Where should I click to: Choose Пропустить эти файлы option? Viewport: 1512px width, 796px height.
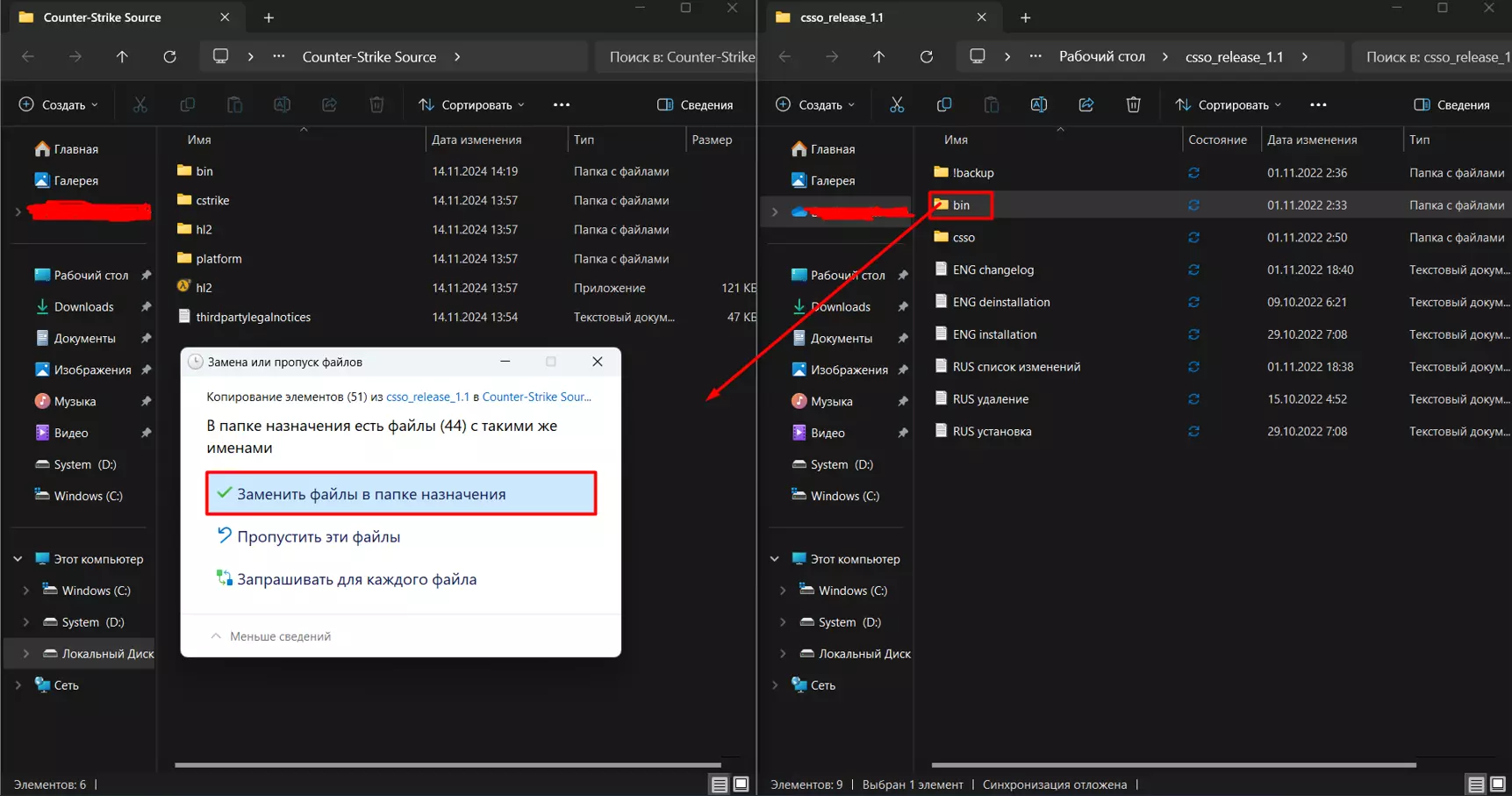click(x=319, y=537)
